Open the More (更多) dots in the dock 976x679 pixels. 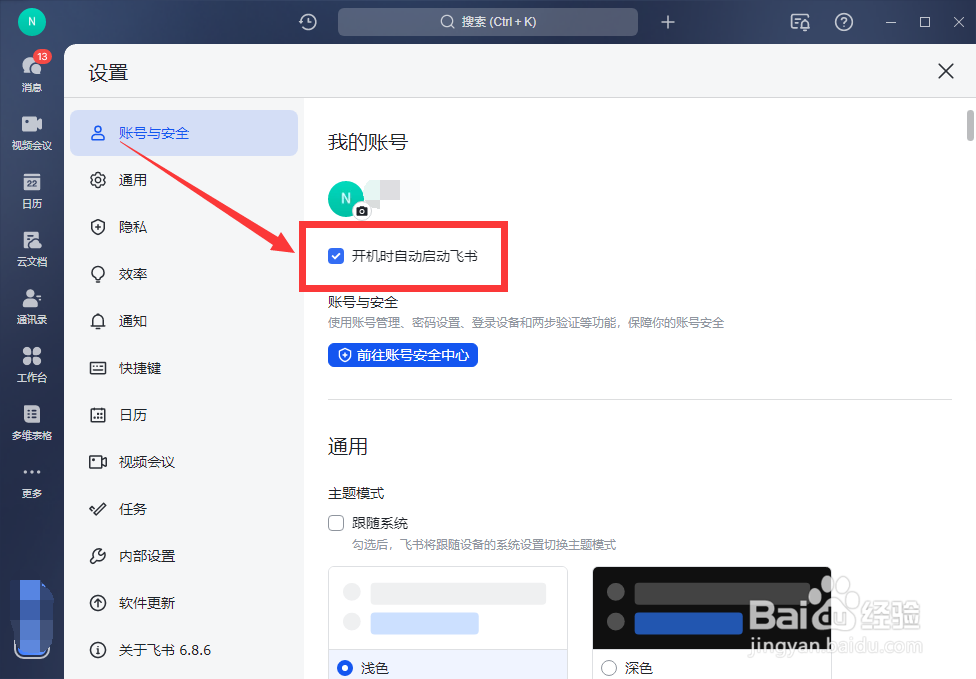(x=32, y=481)
